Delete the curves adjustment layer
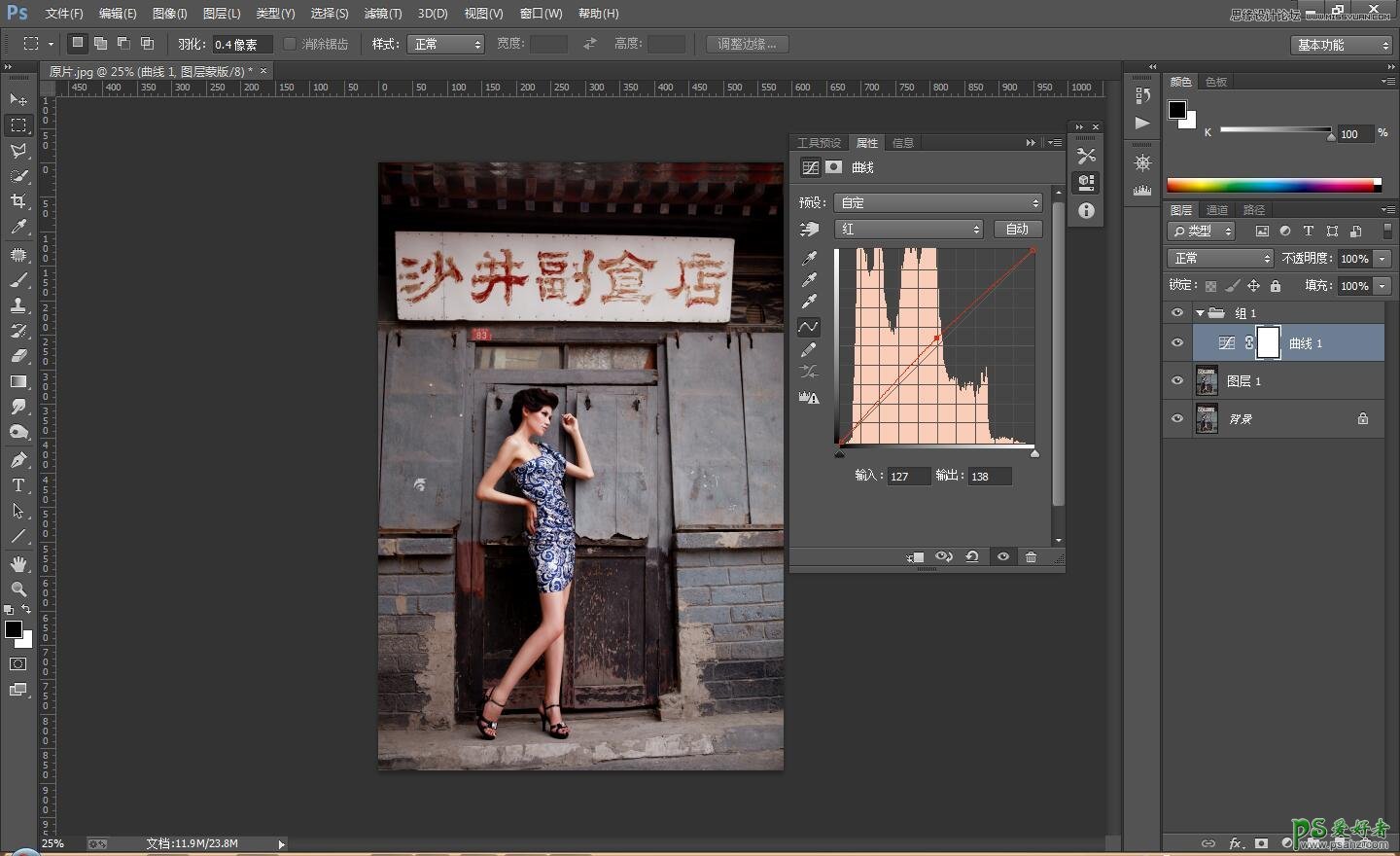 click(1032, 556)
